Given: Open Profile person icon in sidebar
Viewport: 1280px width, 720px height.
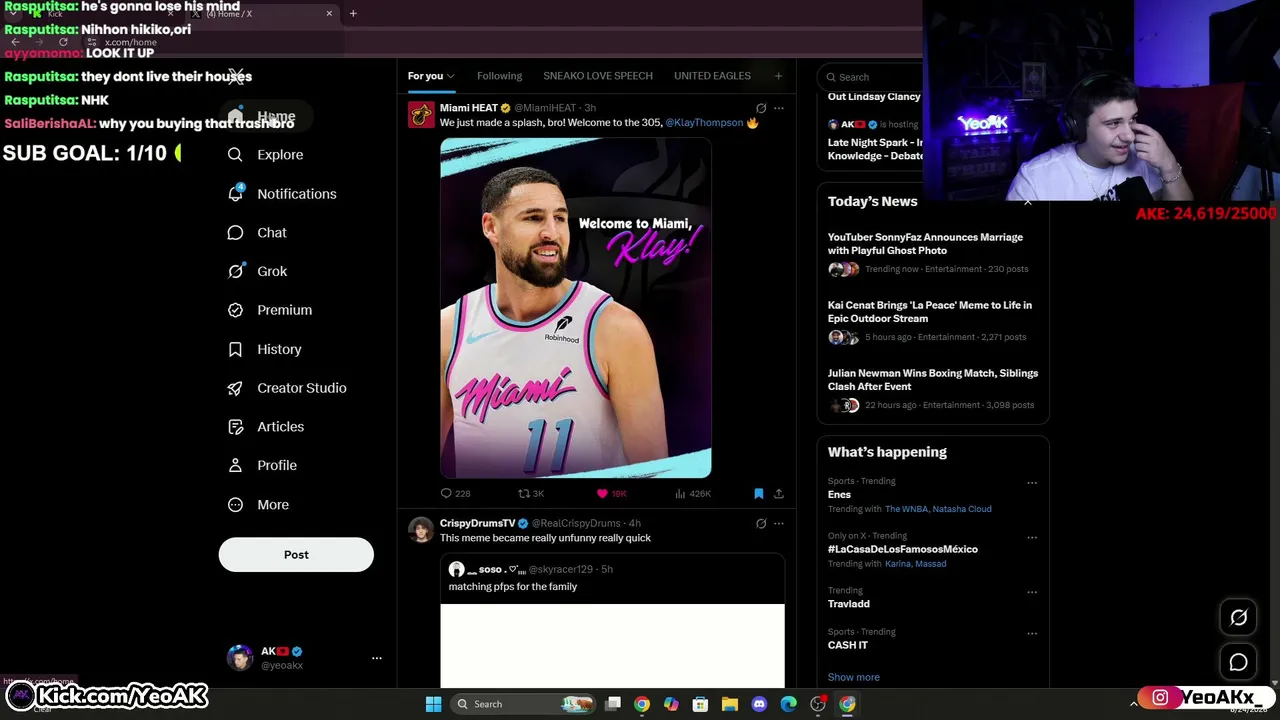Looking at the screenshot, I should coord(235,465).
